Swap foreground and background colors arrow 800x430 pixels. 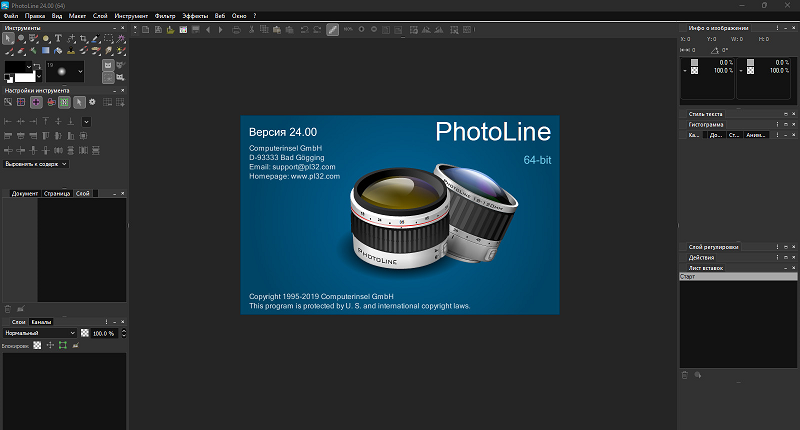tap(37, 66)
